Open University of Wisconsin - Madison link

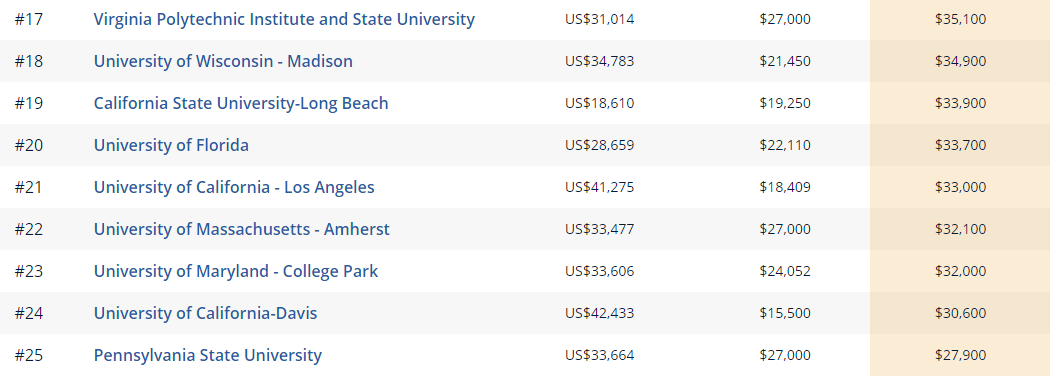223,61
